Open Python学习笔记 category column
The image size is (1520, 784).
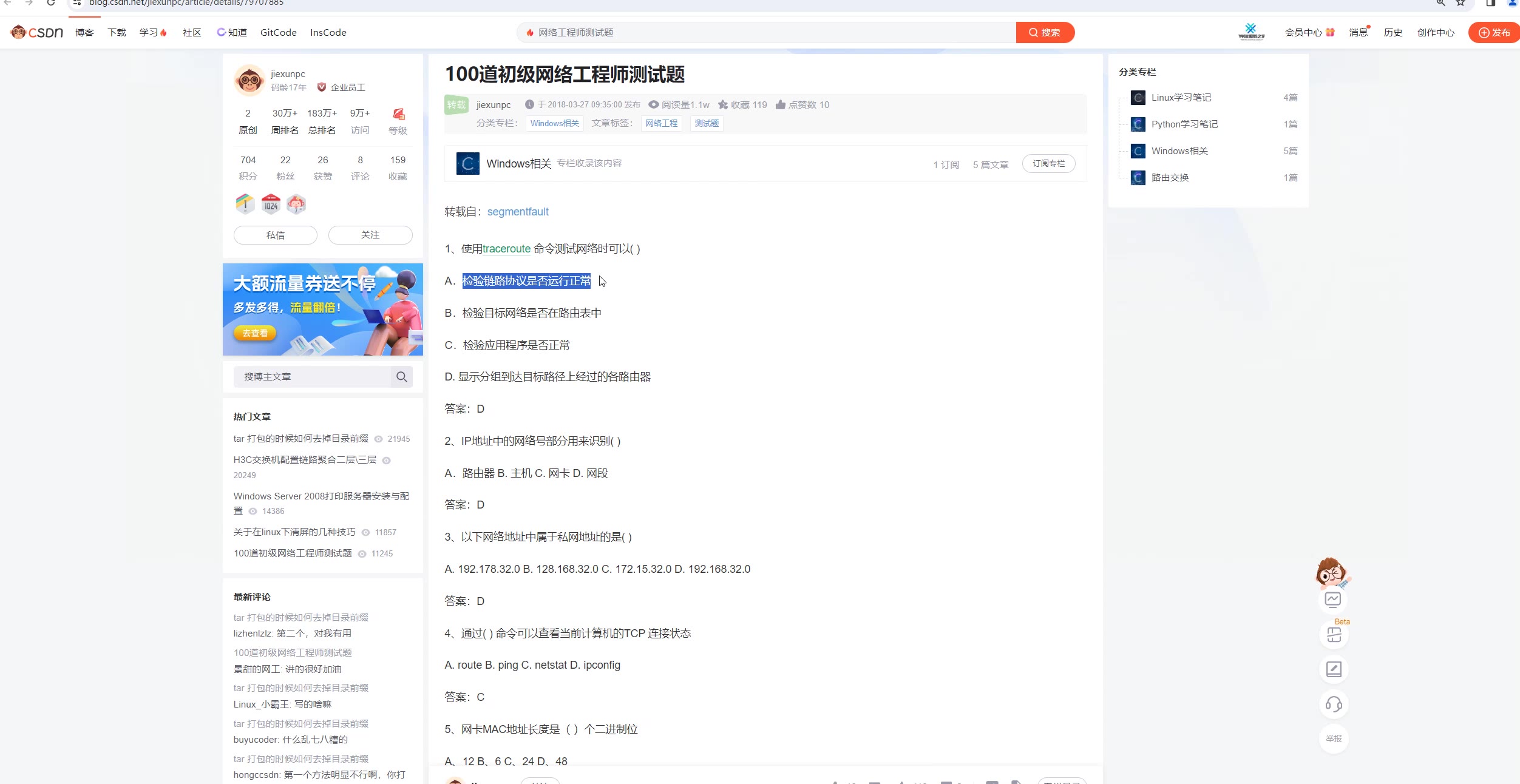coord(1184,124)
